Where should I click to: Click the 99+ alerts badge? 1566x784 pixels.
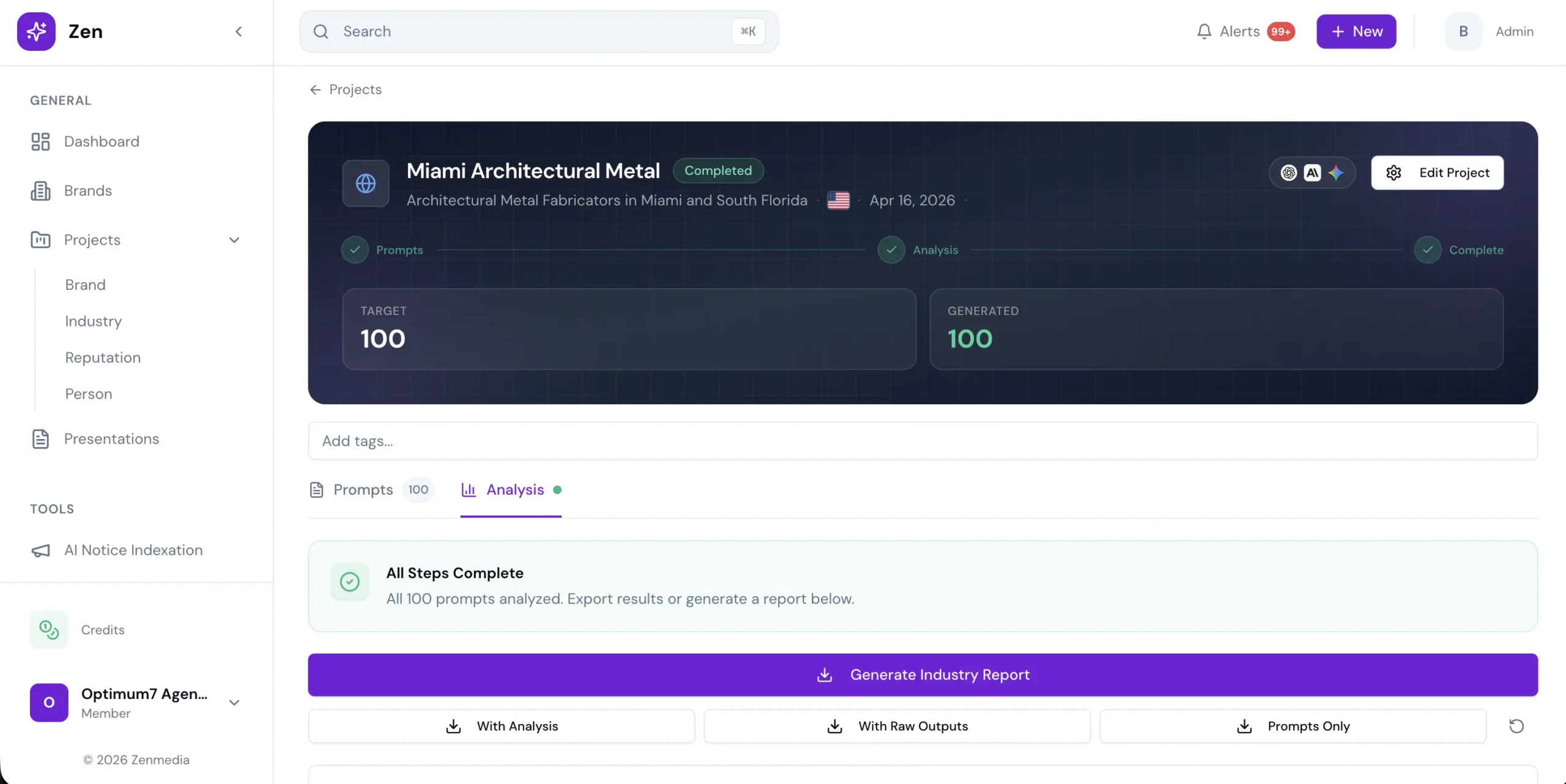click(1280, 31)
